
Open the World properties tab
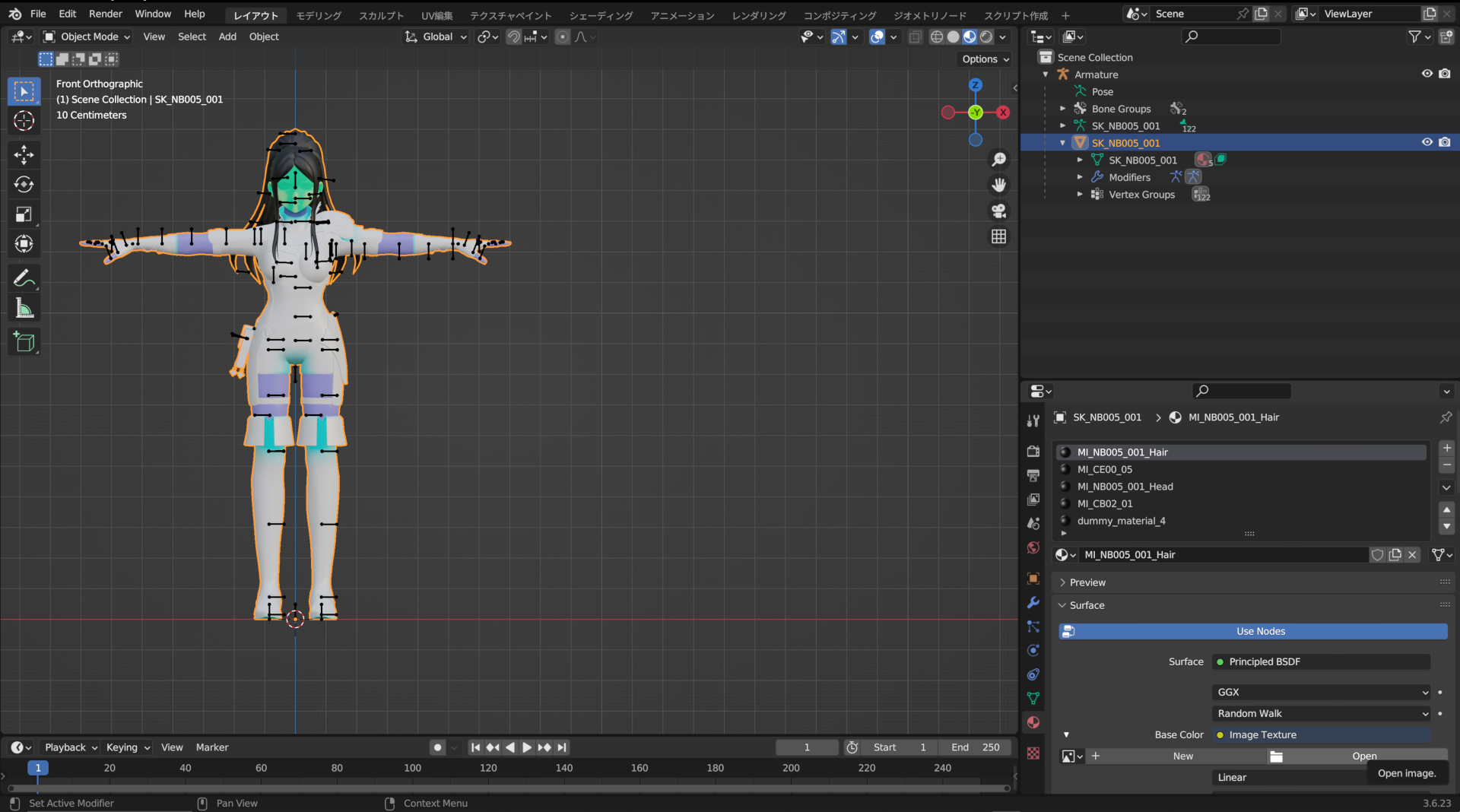click(x=1033, y=547)
